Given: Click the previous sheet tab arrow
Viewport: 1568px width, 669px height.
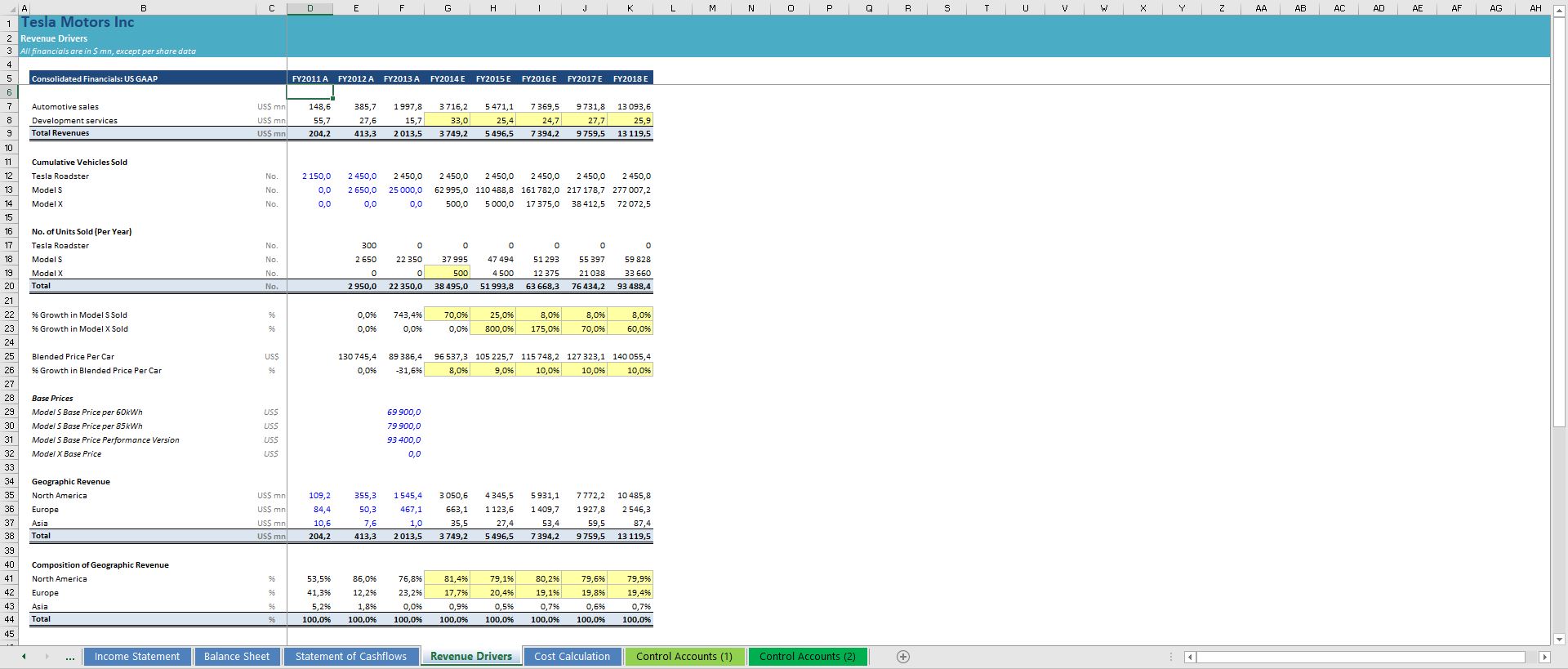Looking at the screenshot, I should coord(24,657).
